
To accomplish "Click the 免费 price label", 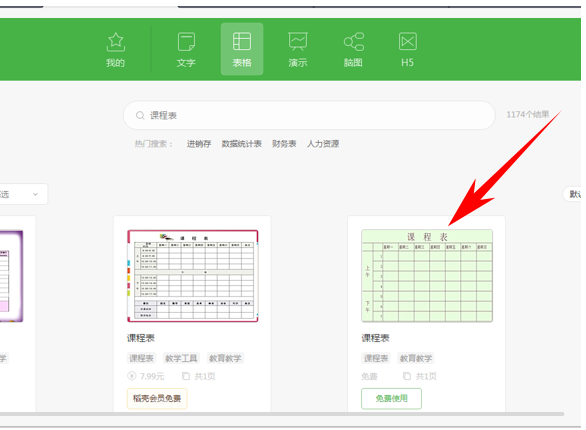I will (x=369, y=376).
